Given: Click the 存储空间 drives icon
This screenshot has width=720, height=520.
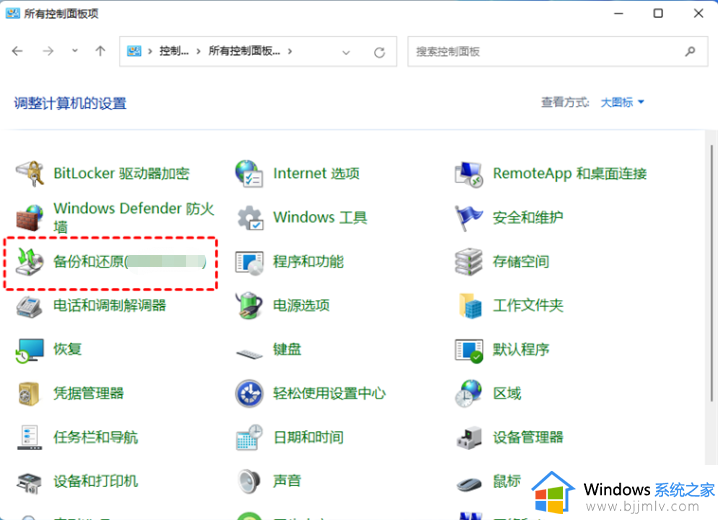Looking at the screenshot, I should tap(469, 261).
